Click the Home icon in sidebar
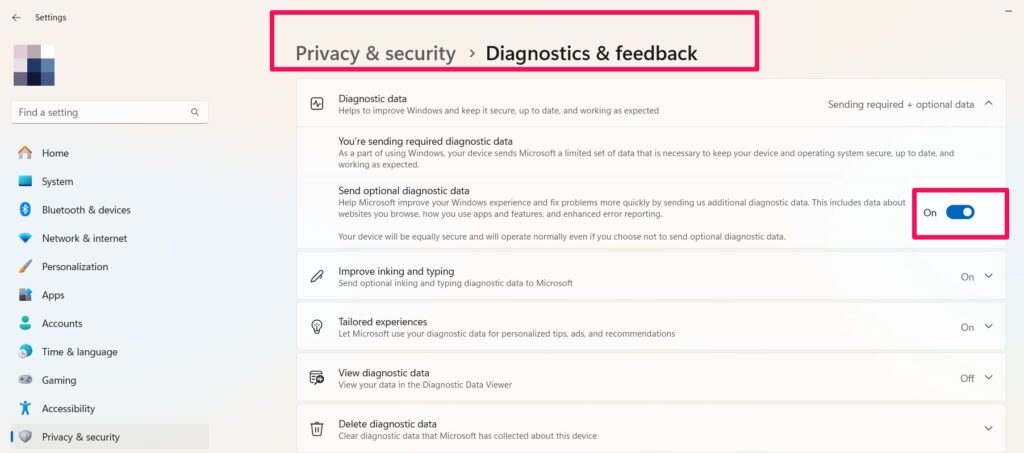This screenshot has width=1024, height=453. [25, 153]
